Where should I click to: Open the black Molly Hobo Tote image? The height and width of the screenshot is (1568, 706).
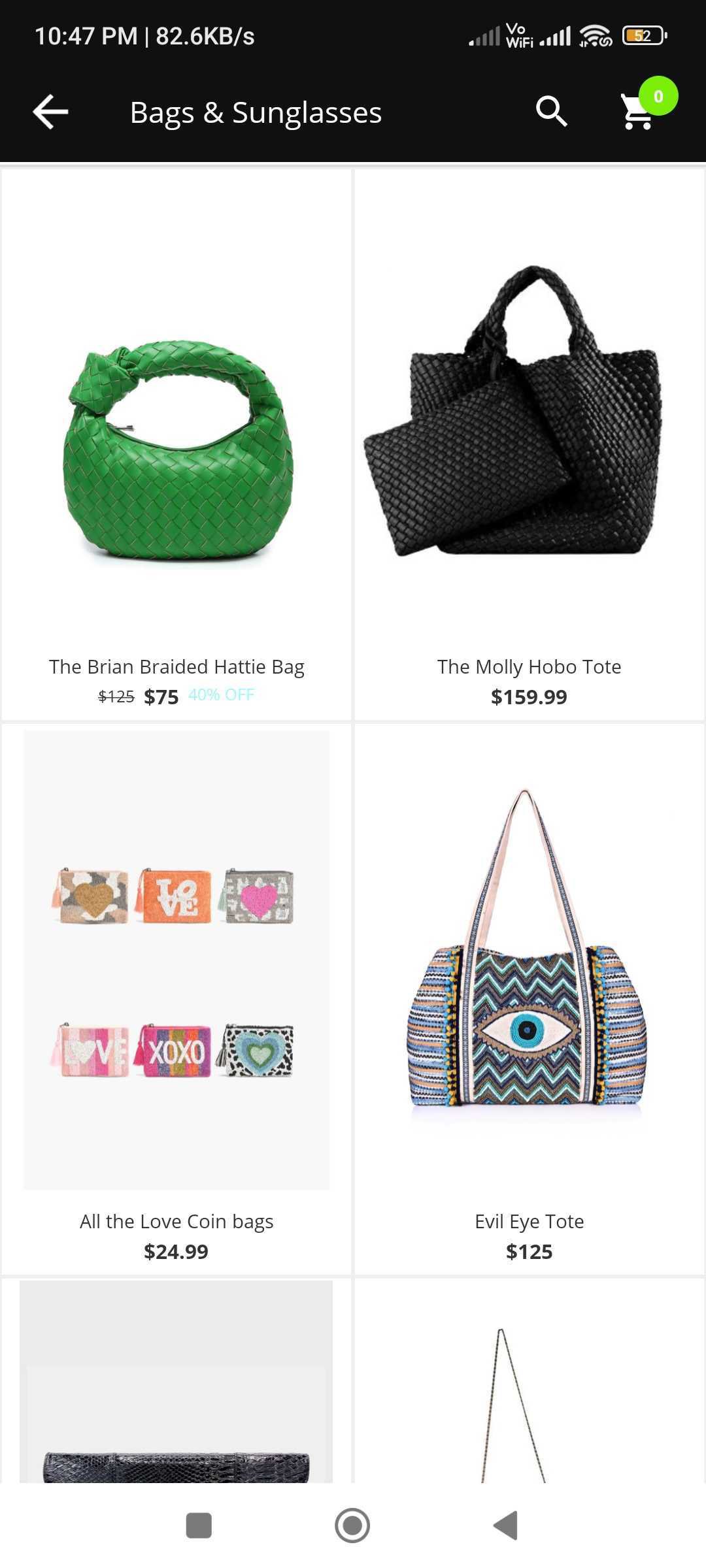pos(512,410)
